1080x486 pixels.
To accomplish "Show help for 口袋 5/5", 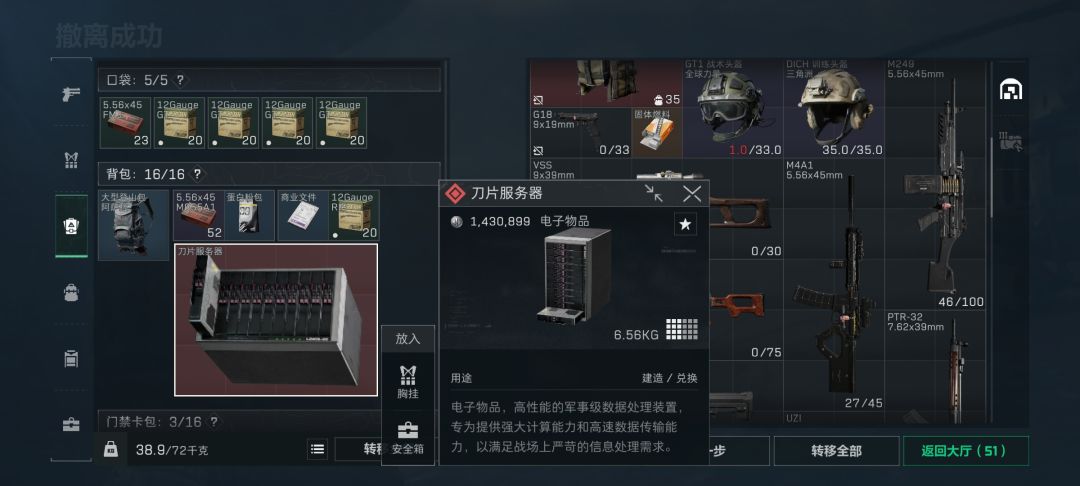I will coord(180,80).
